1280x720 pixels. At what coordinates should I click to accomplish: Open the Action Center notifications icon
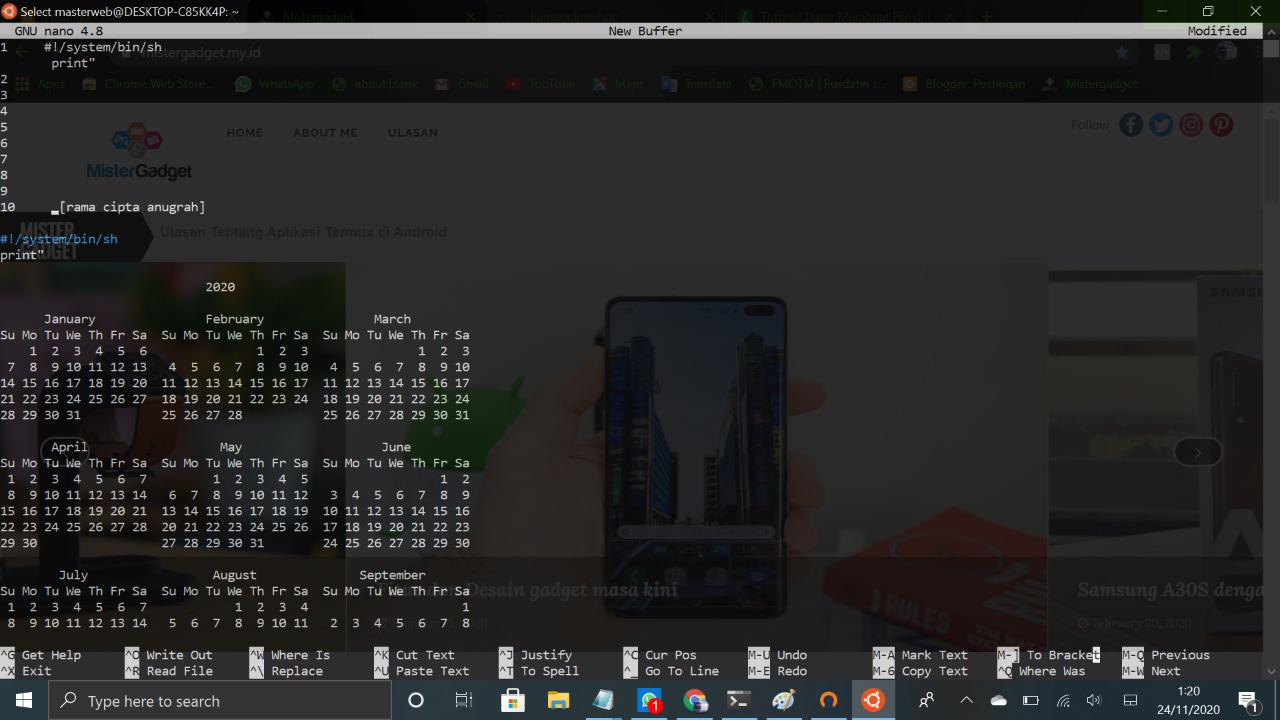(x=1248, y=700)
